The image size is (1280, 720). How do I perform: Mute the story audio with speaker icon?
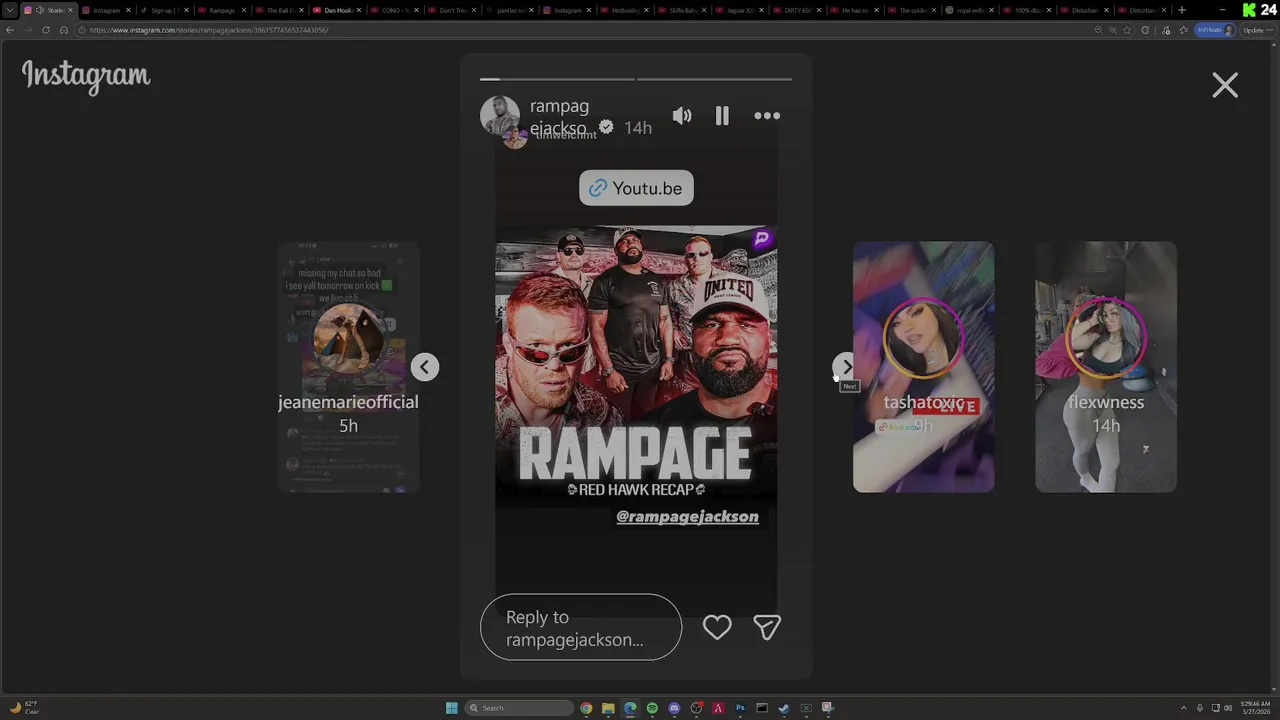point(682,116)
